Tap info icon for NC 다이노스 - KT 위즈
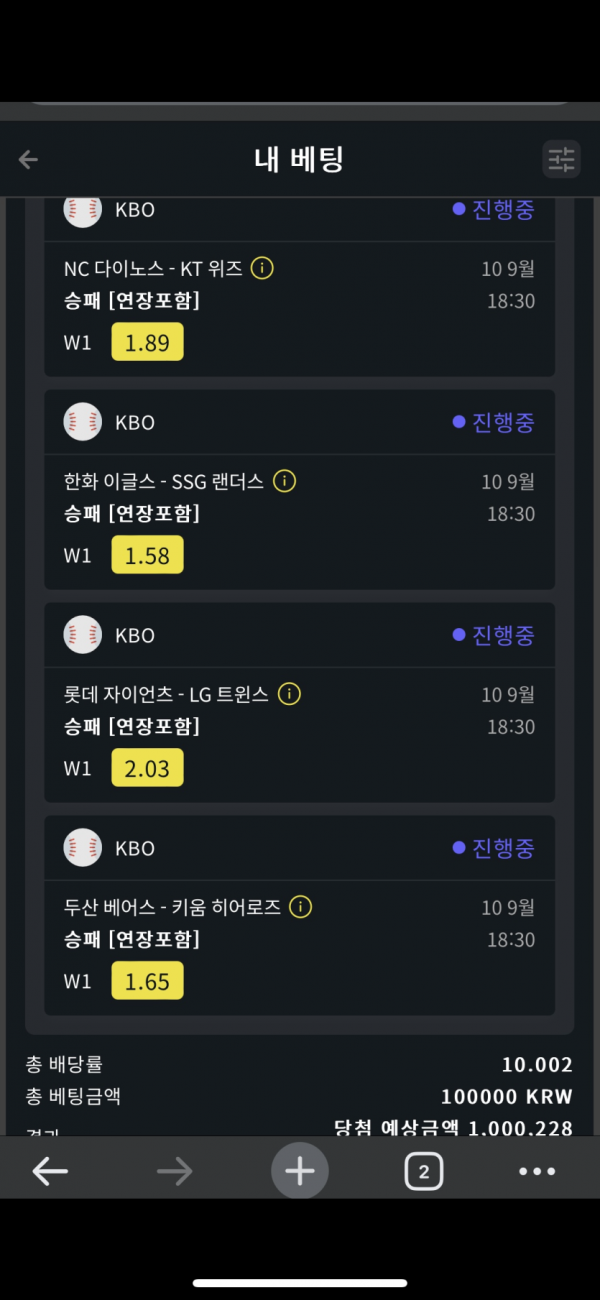Screen dimensions: 600x1300 (x=262, y=268)
